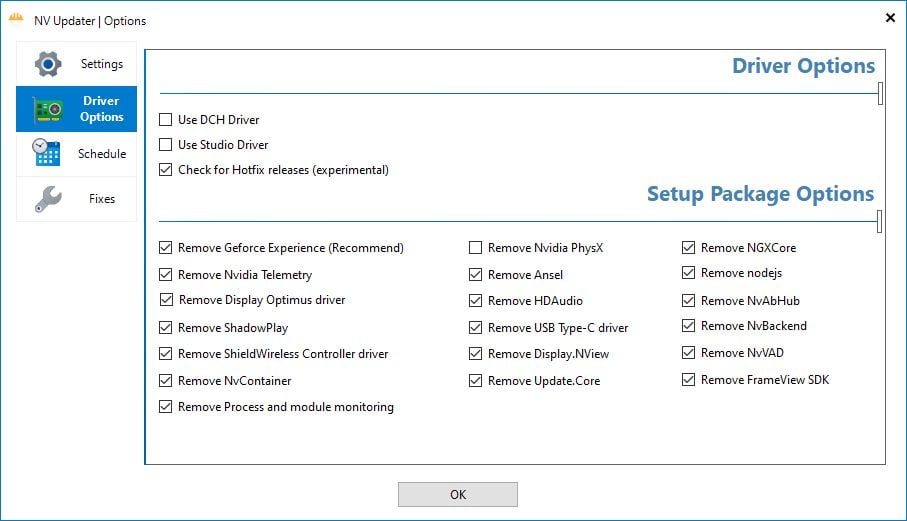Screen dimensions: 907x521
Task: Uncheck Remove FrameView SDK
Action: click(x=688, y=380)
